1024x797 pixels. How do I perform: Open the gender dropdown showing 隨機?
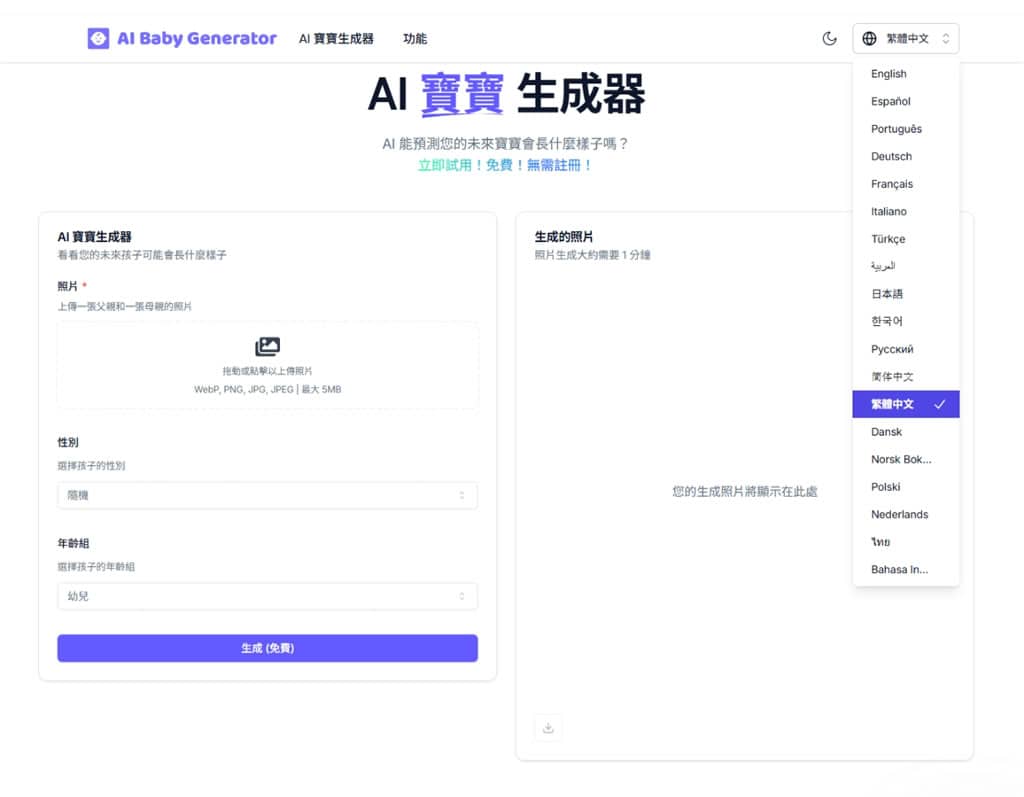[268, 495]
